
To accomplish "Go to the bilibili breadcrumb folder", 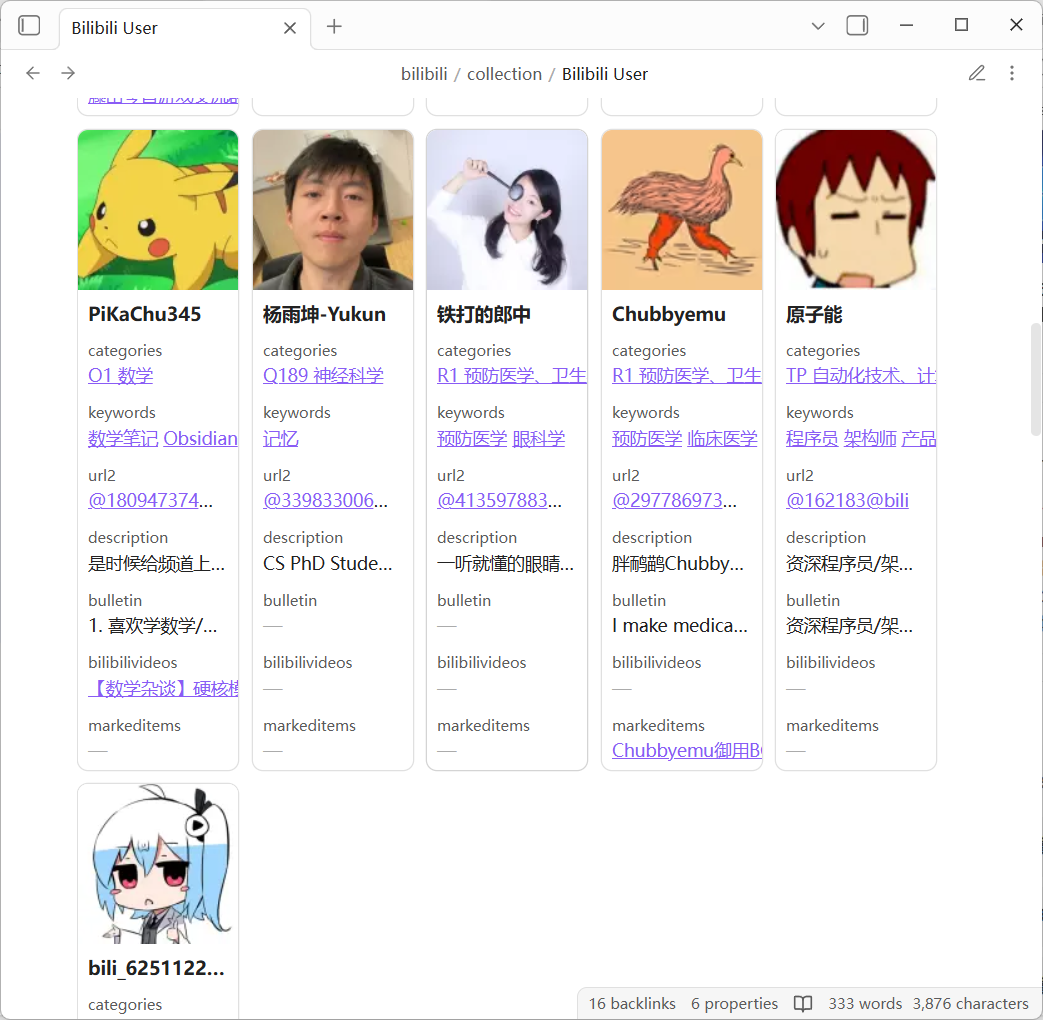I will click(x=424, y=74).
